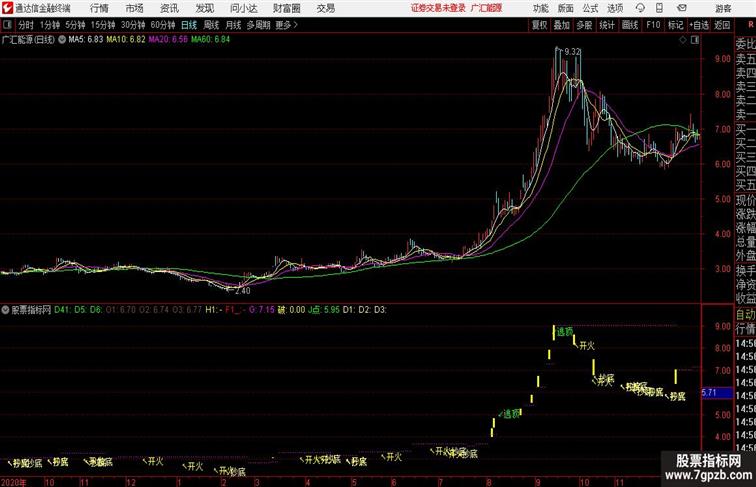
Task: Click the 通达信 red logo icon
Action: pyautogui.click(x=7, y=8)
